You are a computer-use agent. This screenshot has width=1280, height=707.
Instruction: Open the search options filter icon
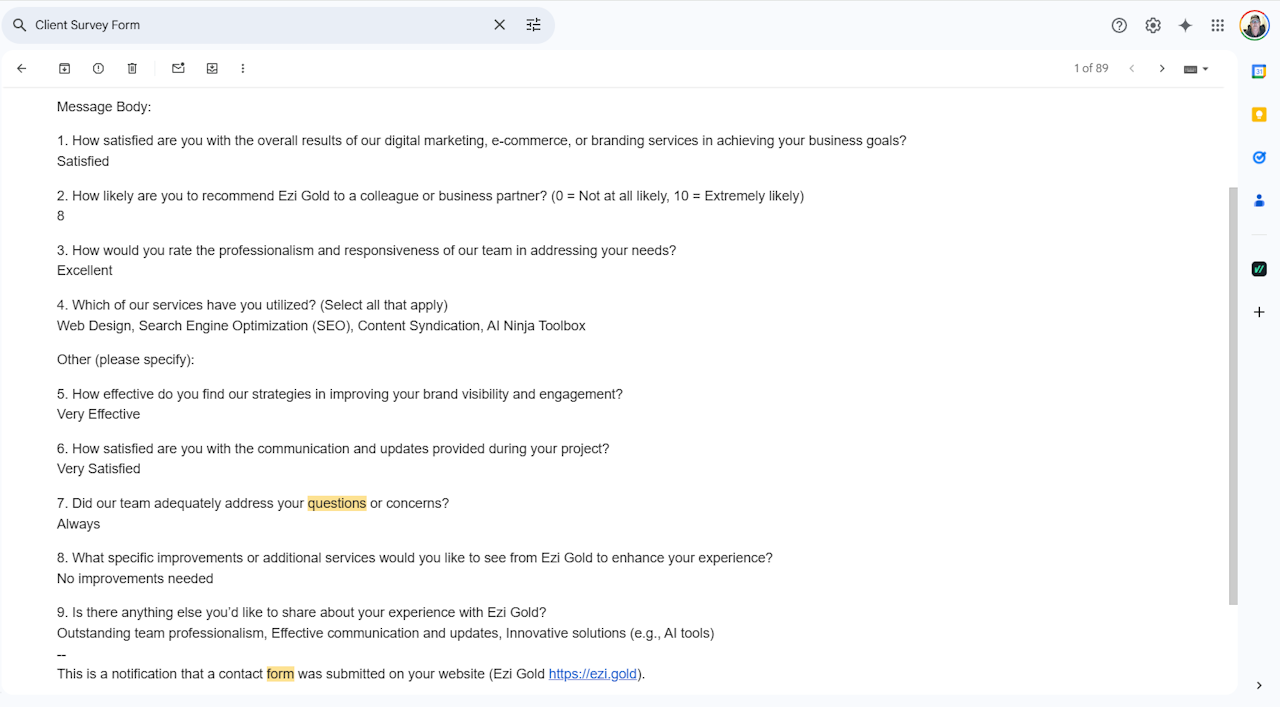(534, 25)
